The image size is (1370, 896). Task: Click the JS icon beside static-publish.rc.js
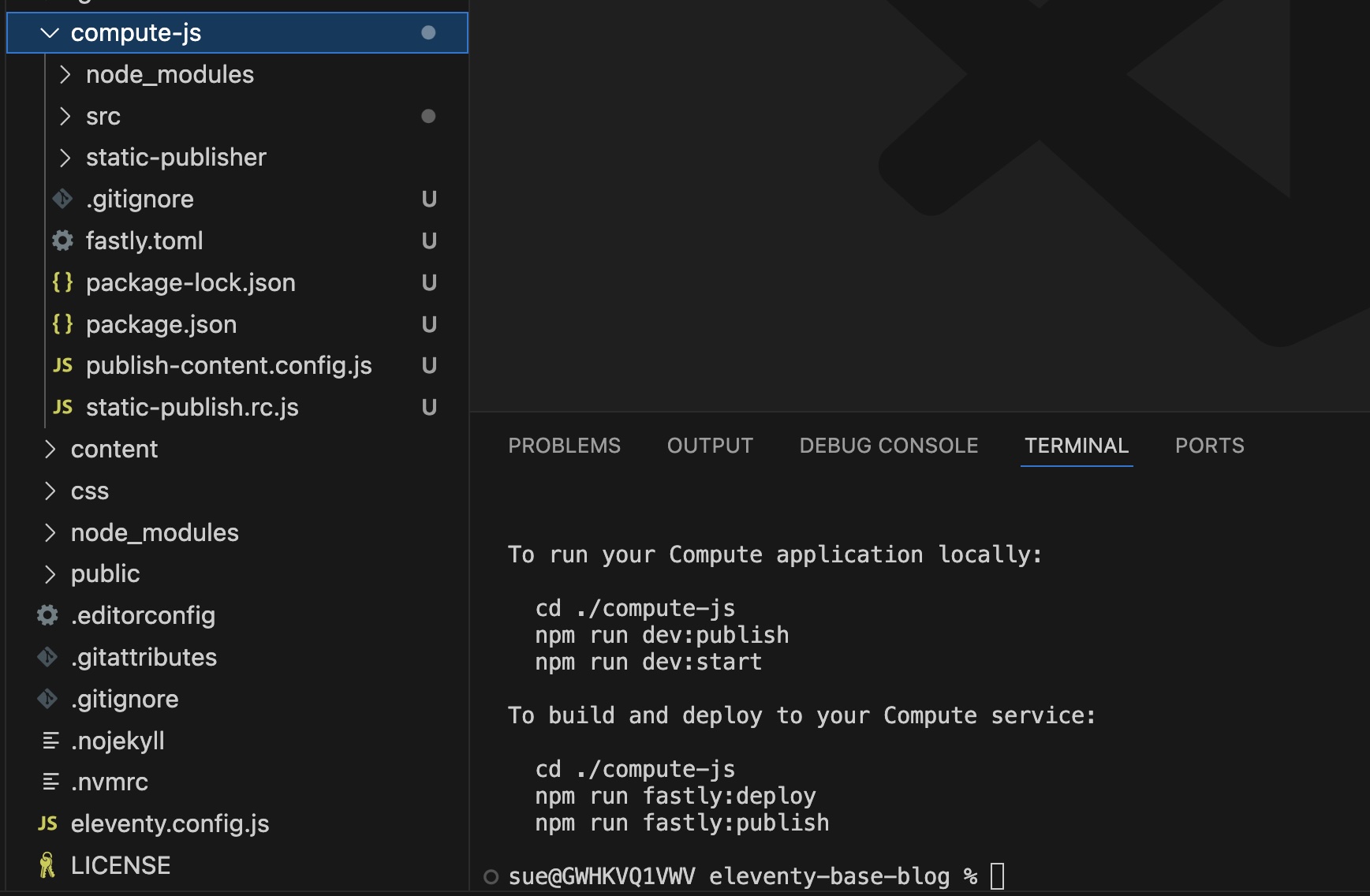pos(63,407)
